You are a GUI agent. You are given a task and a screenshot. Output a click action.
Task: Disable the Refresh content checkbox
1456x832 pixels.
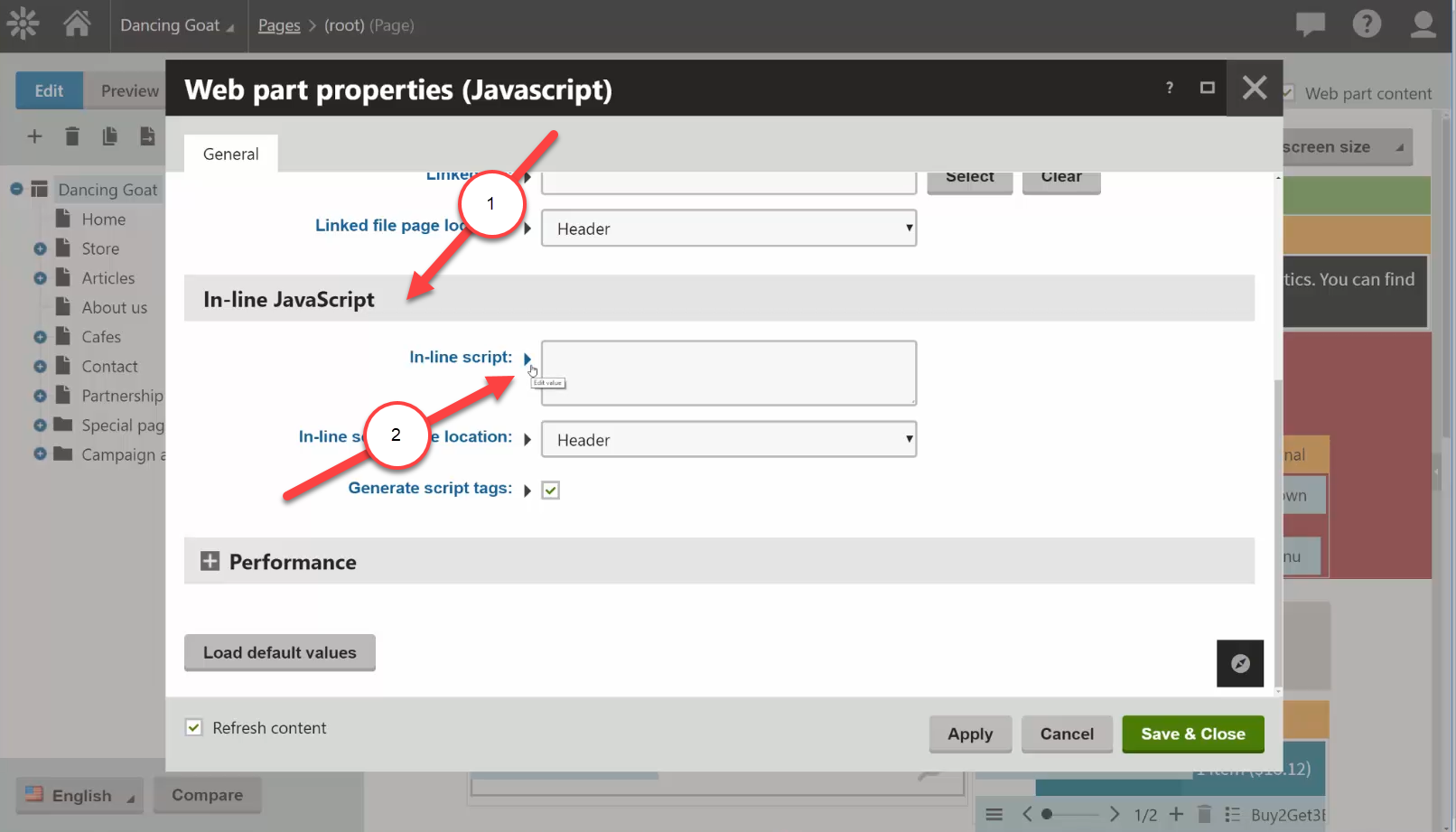(x=193, y=726)
